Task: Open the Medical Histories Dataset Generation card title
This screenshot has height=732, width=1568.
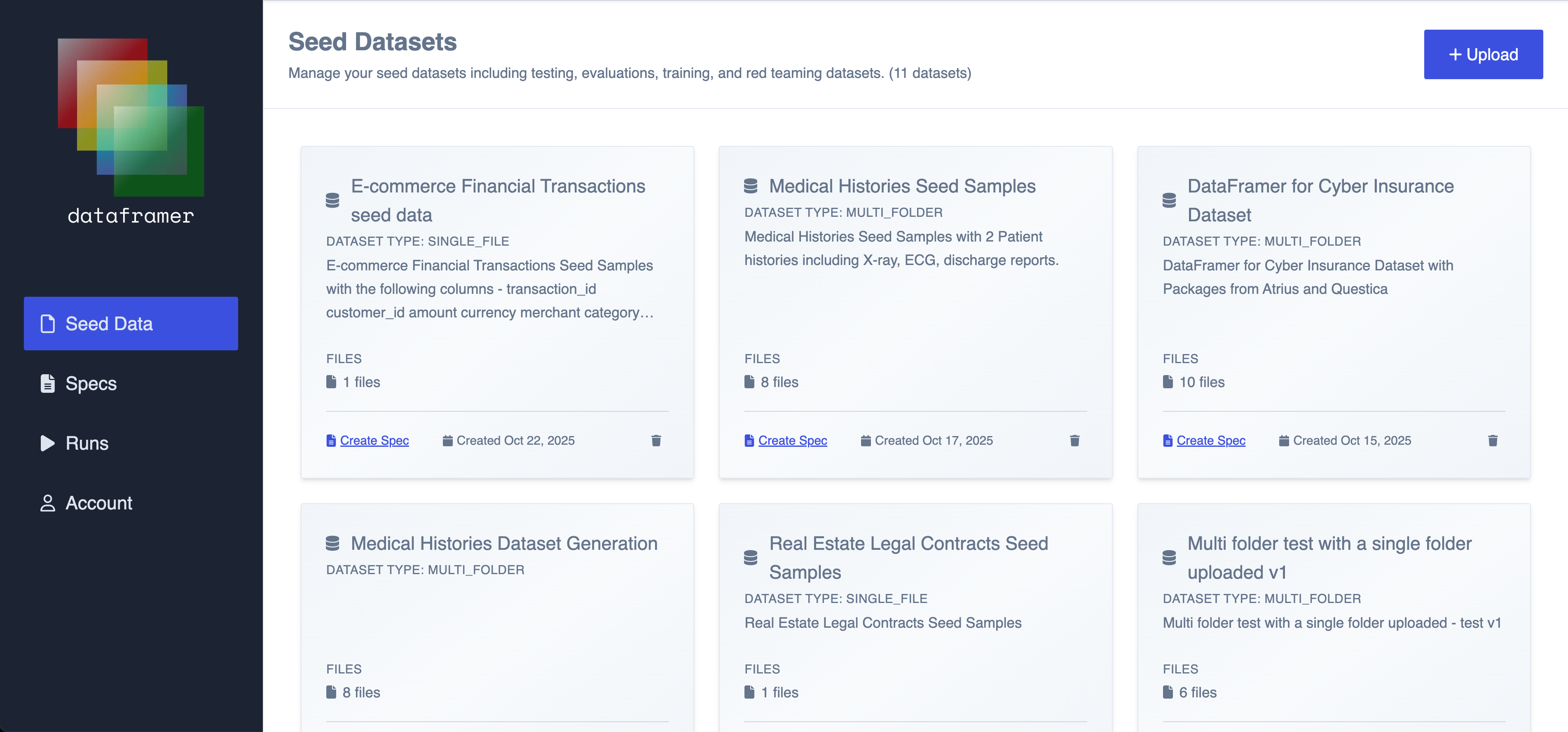Action: 503,543
